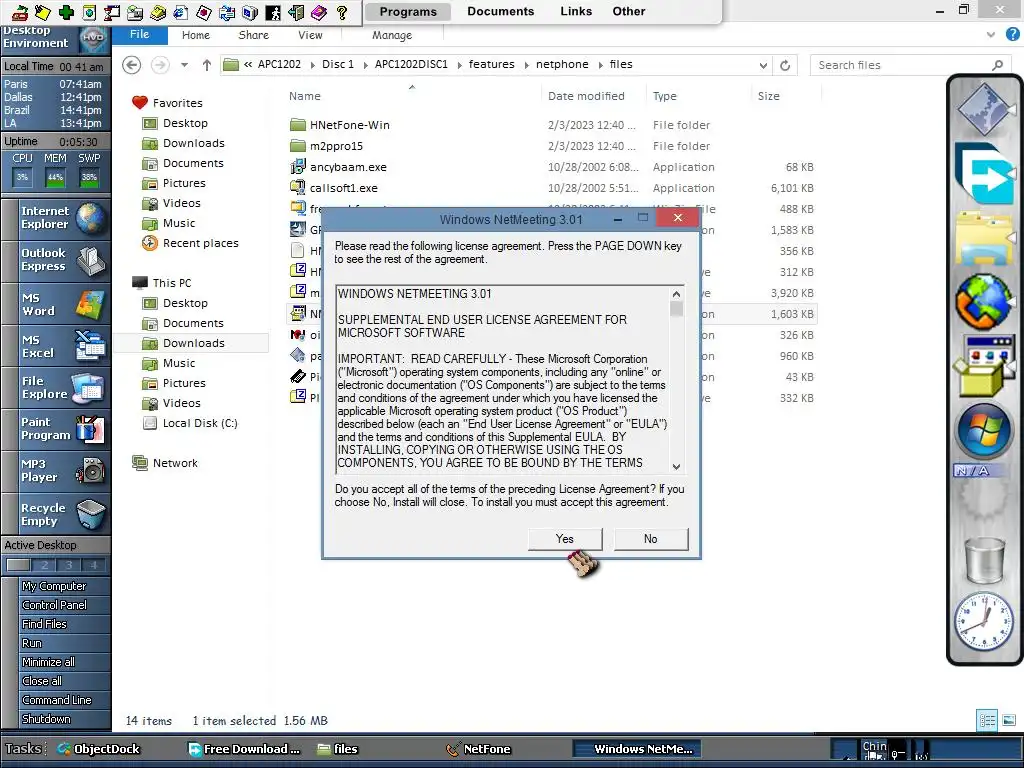
Task: Expand the File Explorer ribbon chevron
Action: point(991,35)
